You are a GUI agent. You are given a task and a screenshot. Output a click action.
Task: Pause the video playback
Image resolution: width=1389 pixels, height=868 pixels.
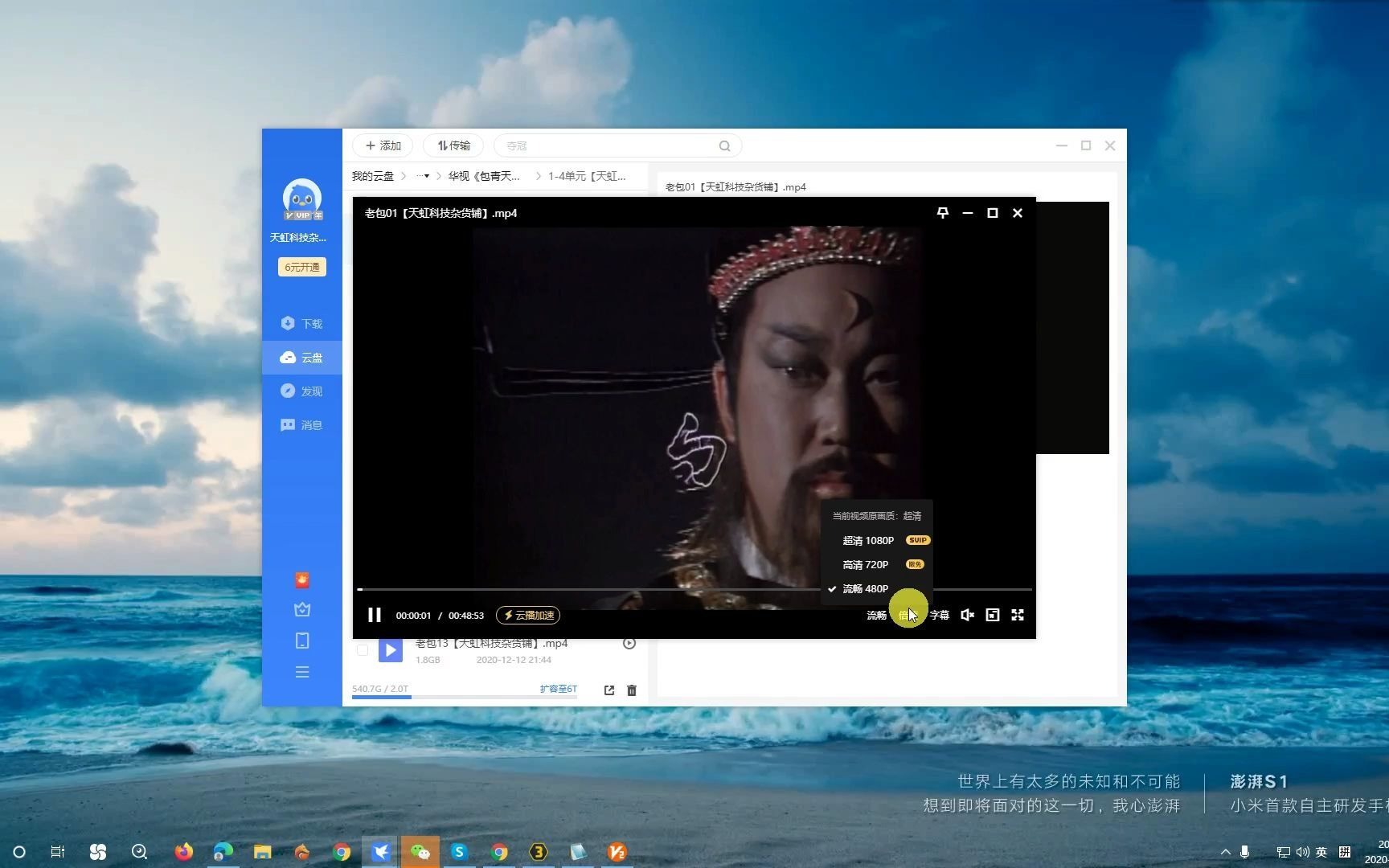click(374, 615)
